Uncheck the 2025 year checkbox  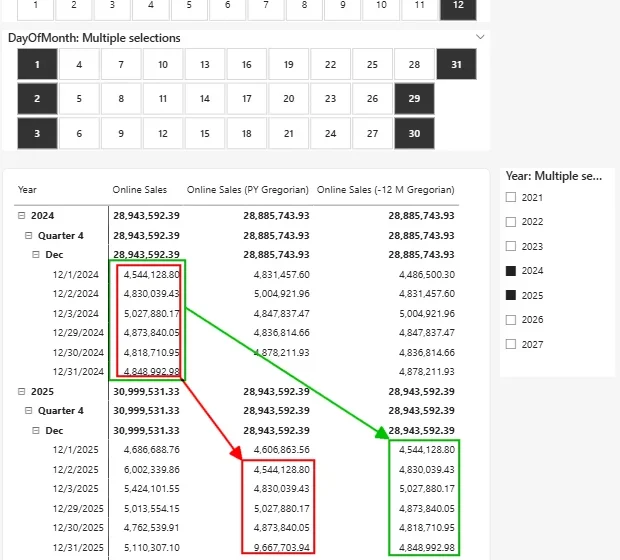pos(511,295)
